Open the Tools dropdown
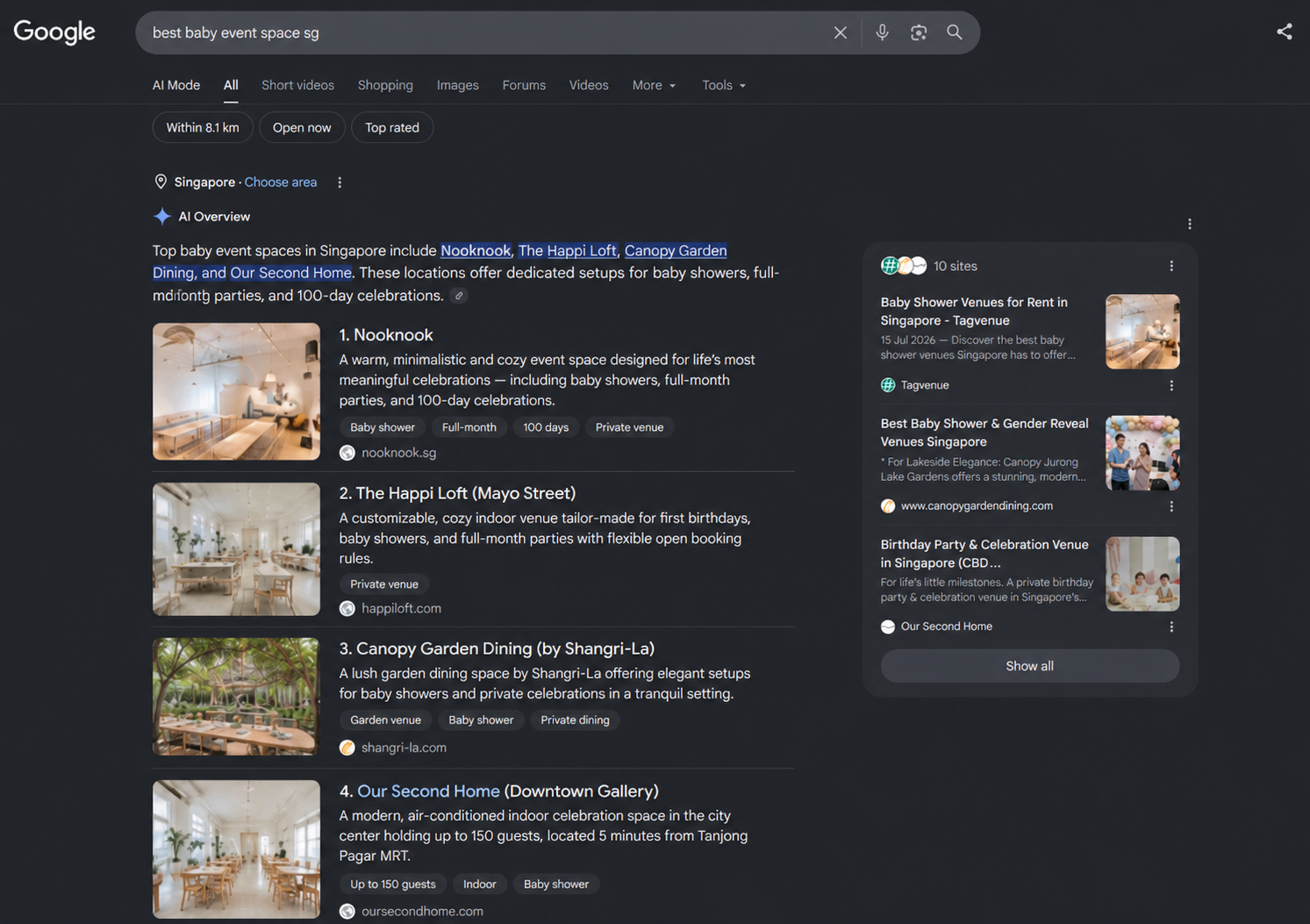Image resolution: width=1310 pixels, height=924 pixels. point(724,85)
